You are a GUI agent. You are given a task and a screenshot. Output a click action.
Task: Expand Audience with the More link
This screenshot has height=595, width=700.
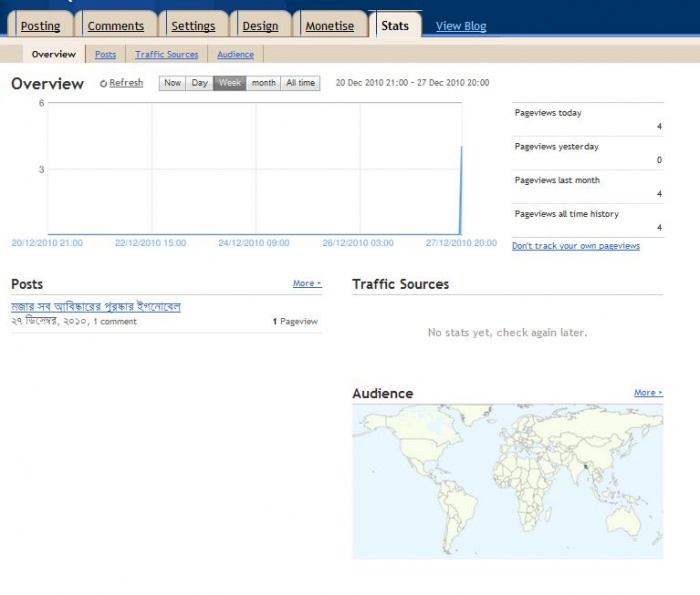[x=647, y=393]
